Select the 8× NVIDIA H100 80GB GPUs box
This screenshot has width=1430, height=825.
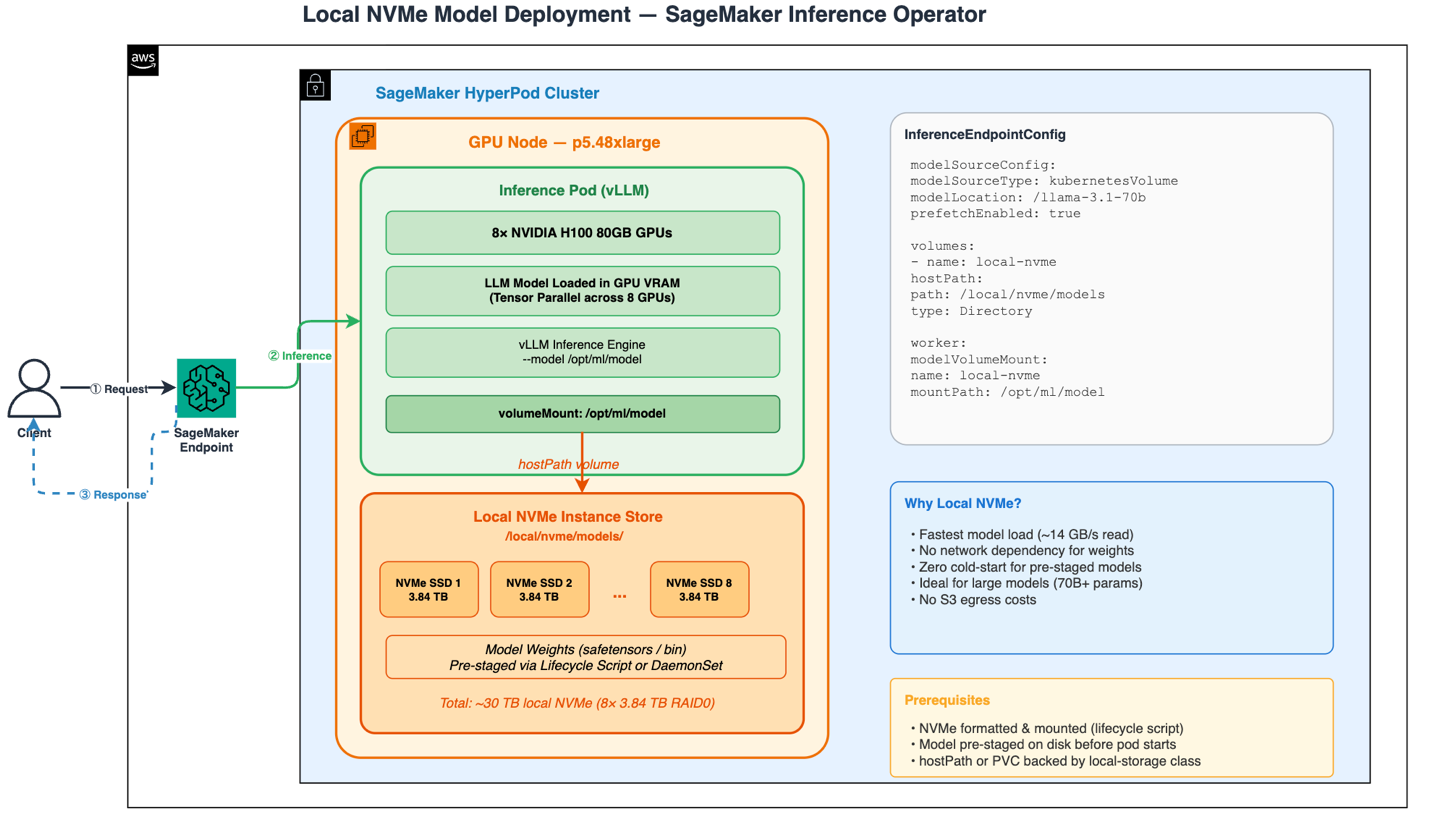tap(582, 233)
